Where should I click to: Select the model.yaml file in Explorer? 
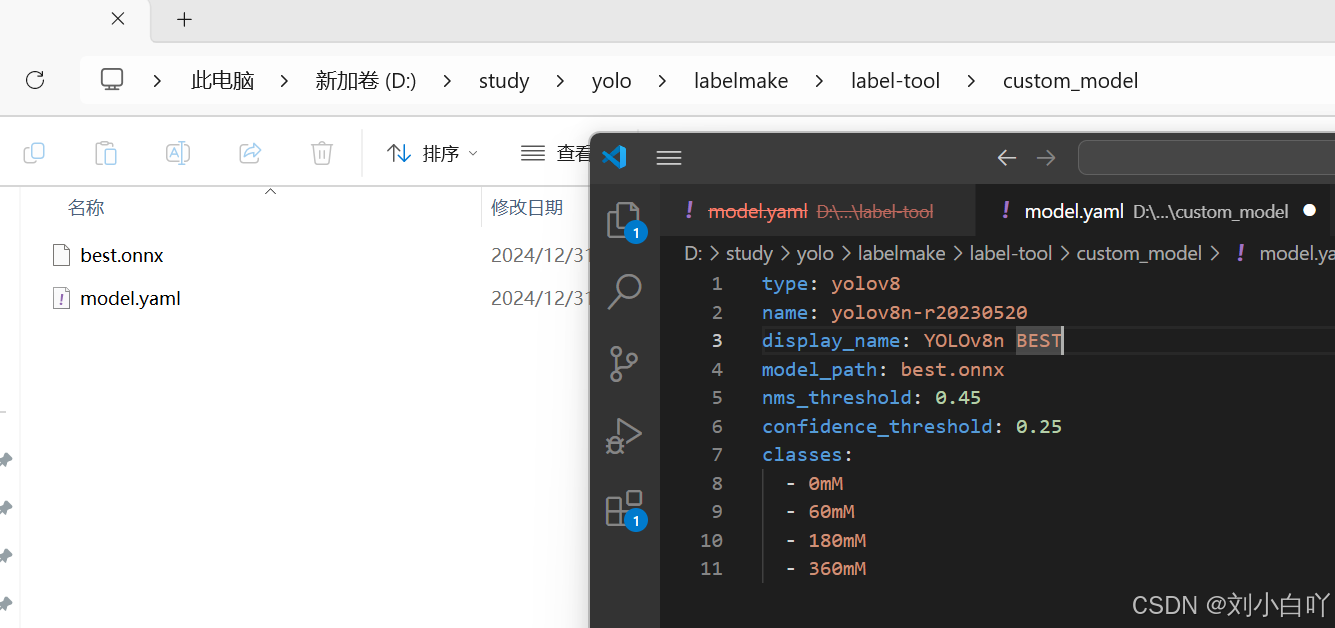130,298
